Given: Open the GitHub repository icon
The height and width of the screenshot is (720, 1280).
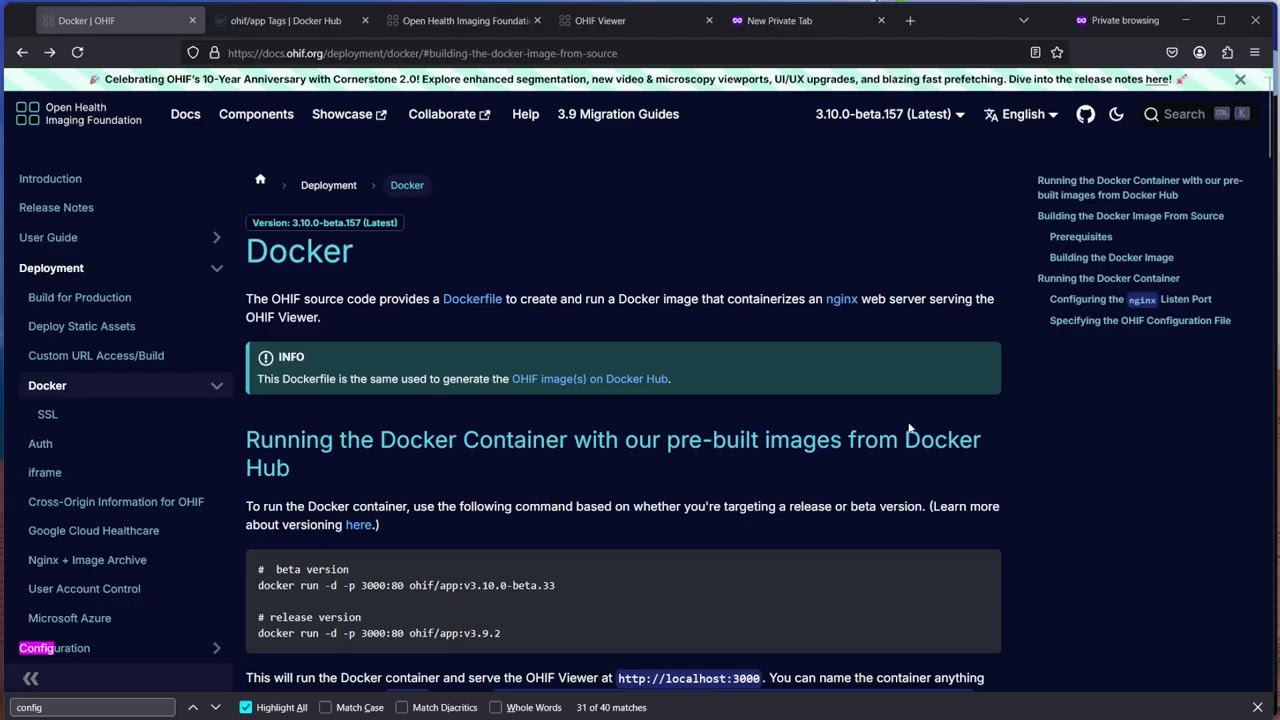Looking at the screenshot, I should [x=1085, y=114].
